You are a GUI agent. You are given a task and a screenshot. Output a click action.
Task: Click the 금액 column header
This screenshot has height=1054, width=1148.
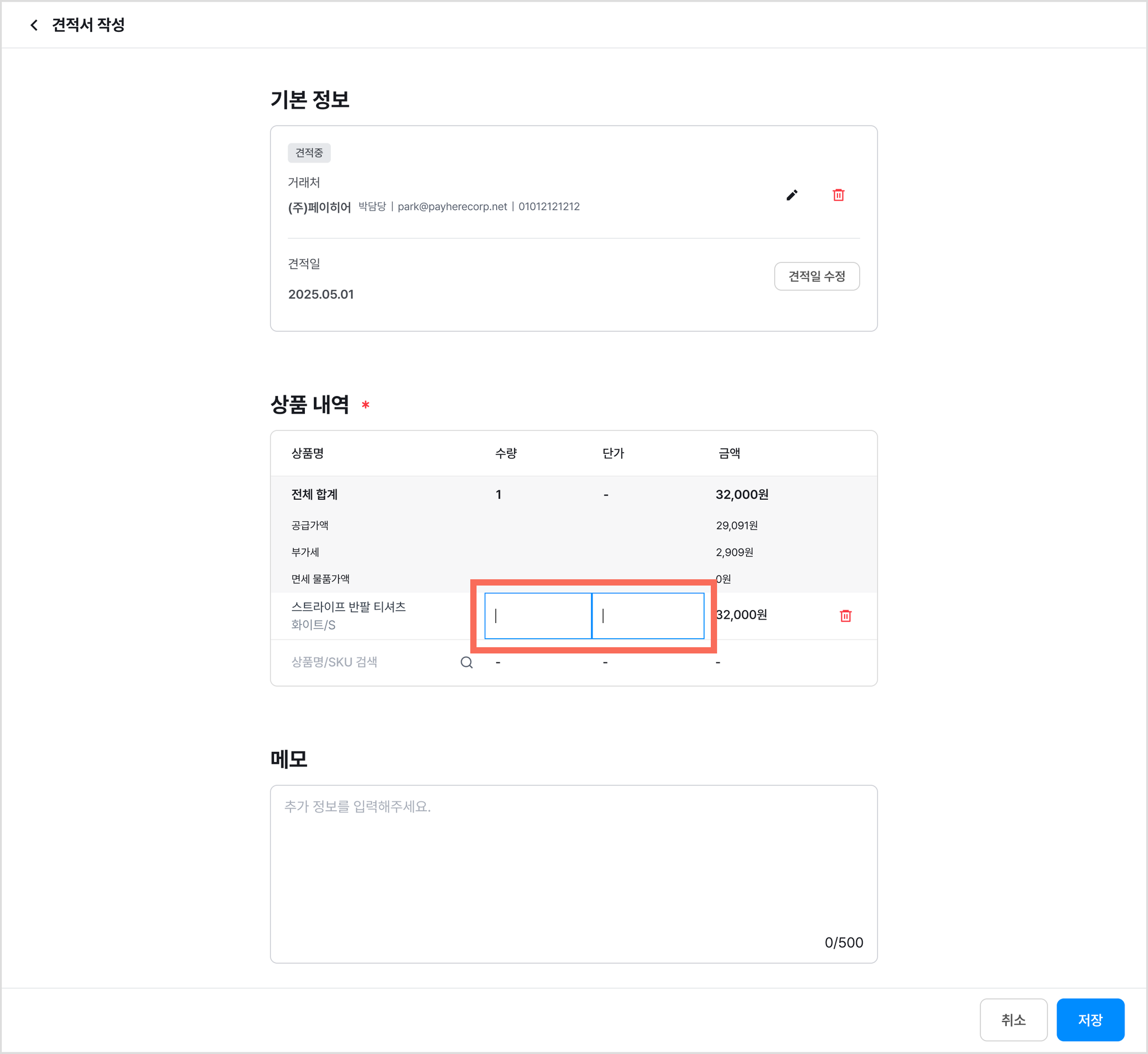coord(729,453)
